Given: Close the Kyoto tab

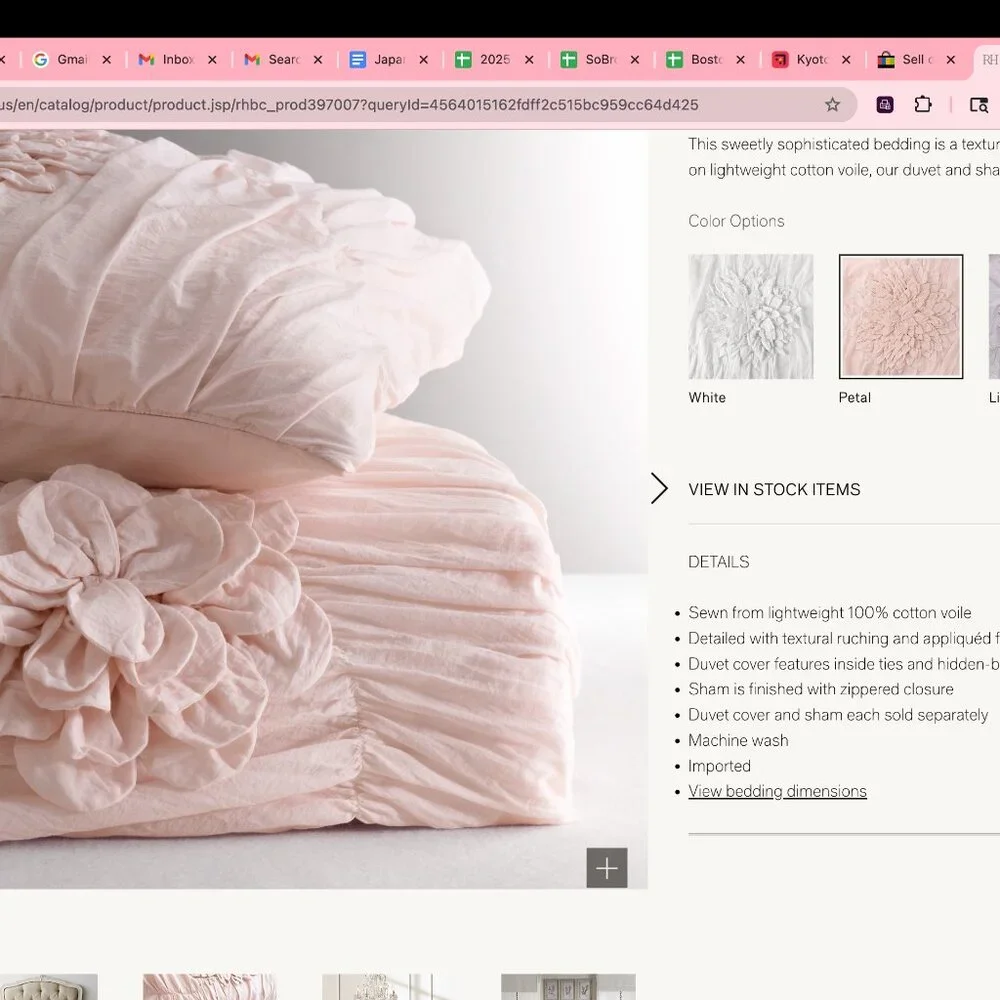Looking at the screenshot, I should tap(846, 59).
